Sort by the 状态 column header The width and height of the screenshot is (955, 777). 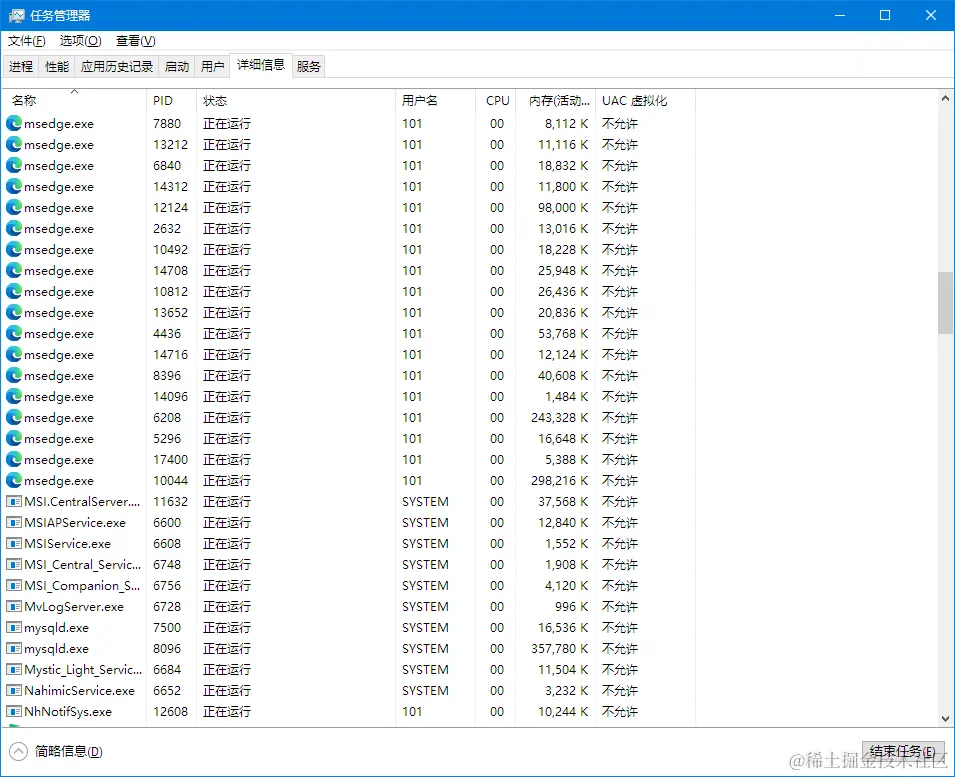coord(295,100)
